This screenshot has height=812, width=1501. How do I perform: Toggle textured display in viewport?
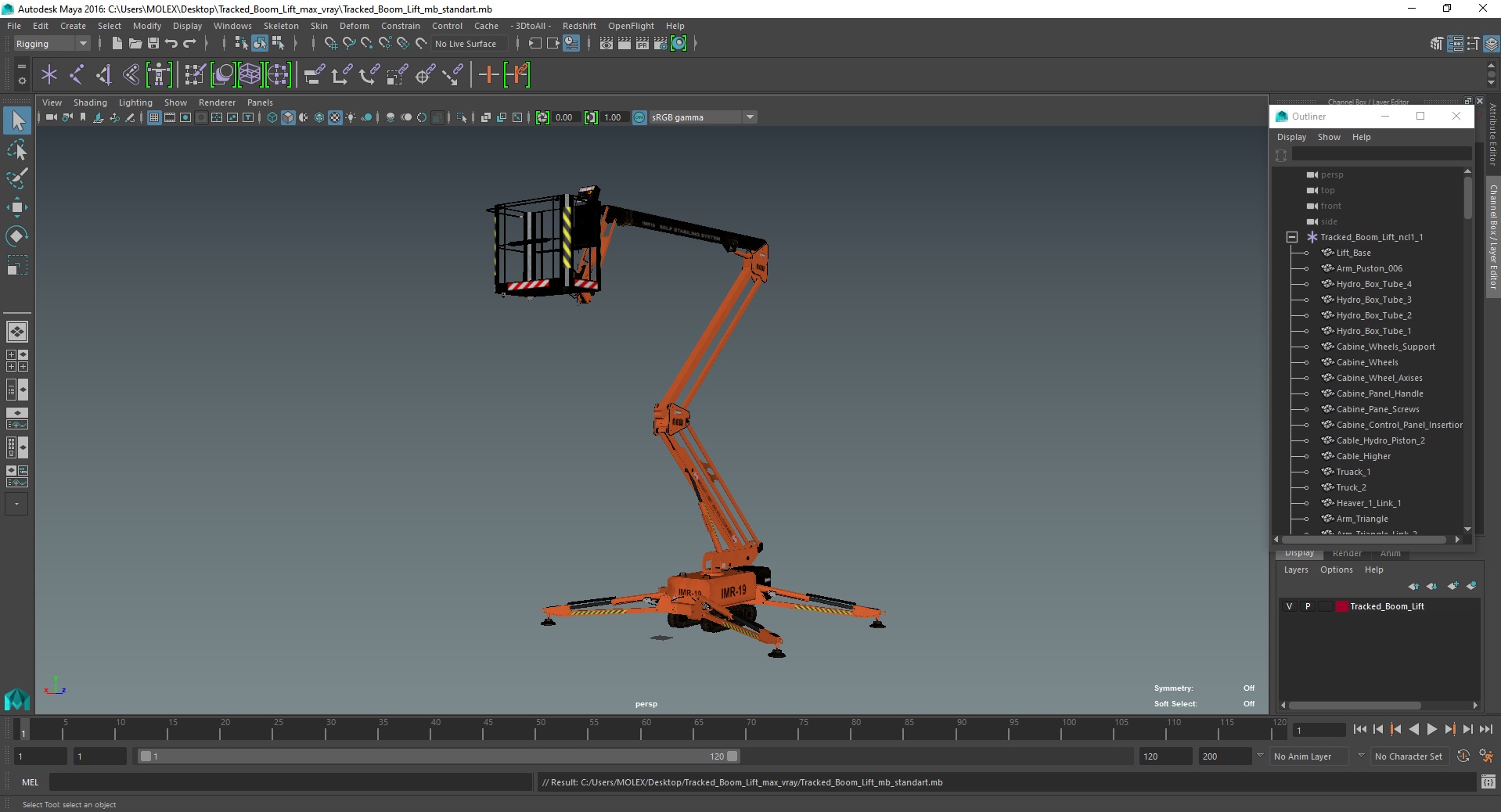335,117
